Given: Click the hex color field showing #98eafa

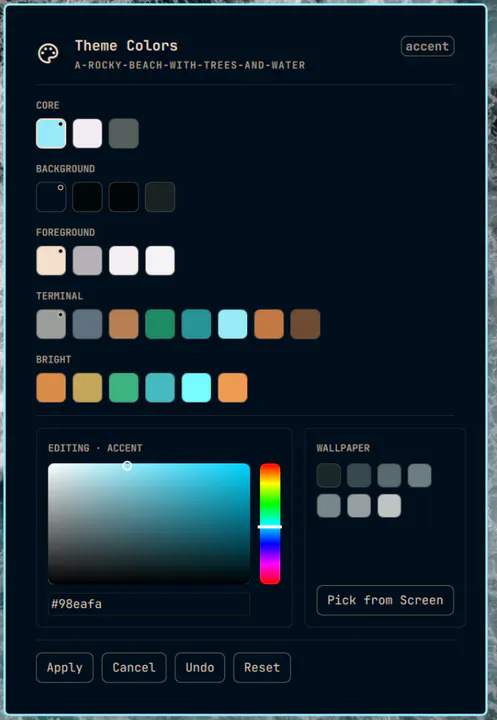Looking at the screenshot, I should 149,604.
